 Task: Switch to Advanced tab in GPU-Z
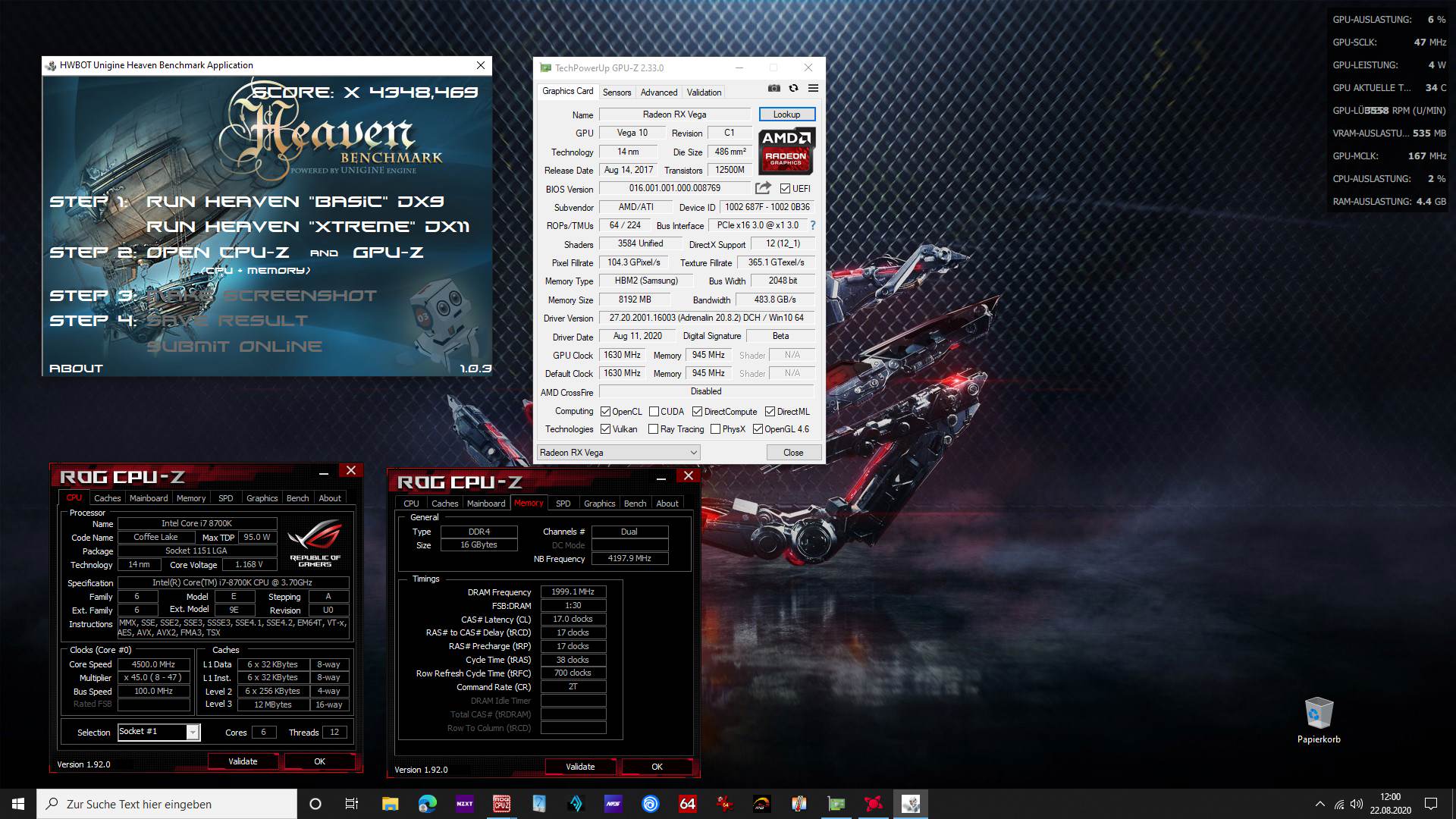tap(659, 93)
